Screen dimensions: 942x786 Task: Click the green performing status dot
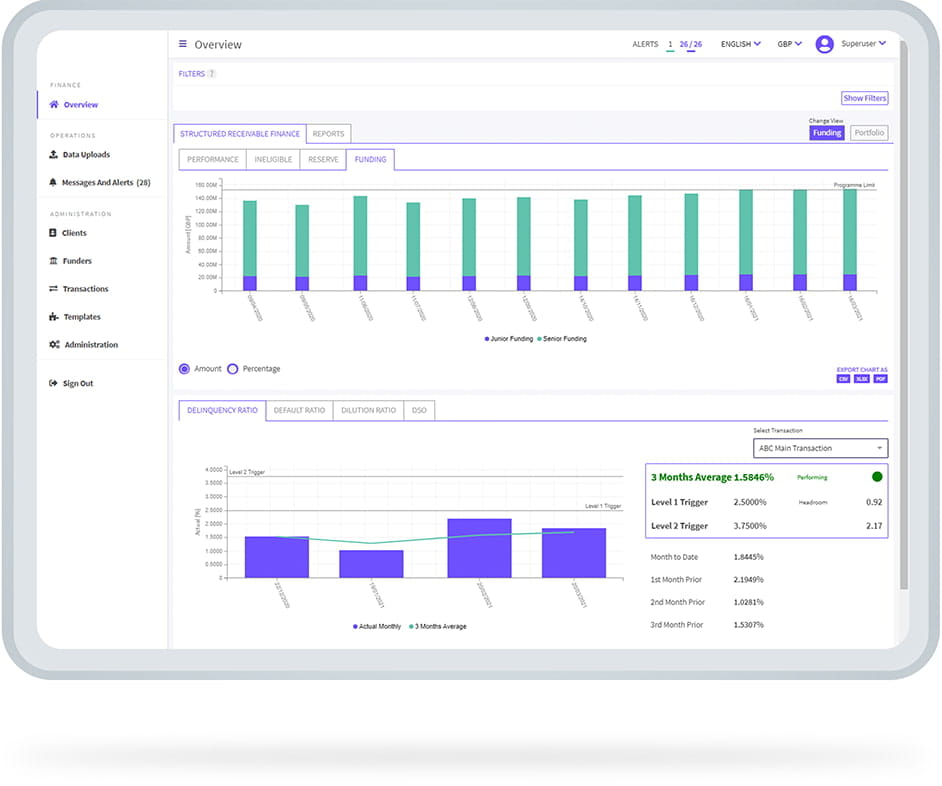pyautogui.click(x=877, y=477)
